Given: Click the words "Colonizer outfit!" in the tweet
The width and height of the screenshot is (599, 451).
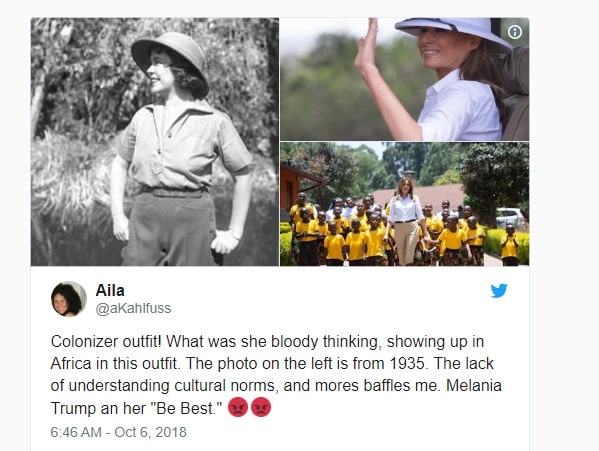Looking at the screenshot, I should point(106,341).
